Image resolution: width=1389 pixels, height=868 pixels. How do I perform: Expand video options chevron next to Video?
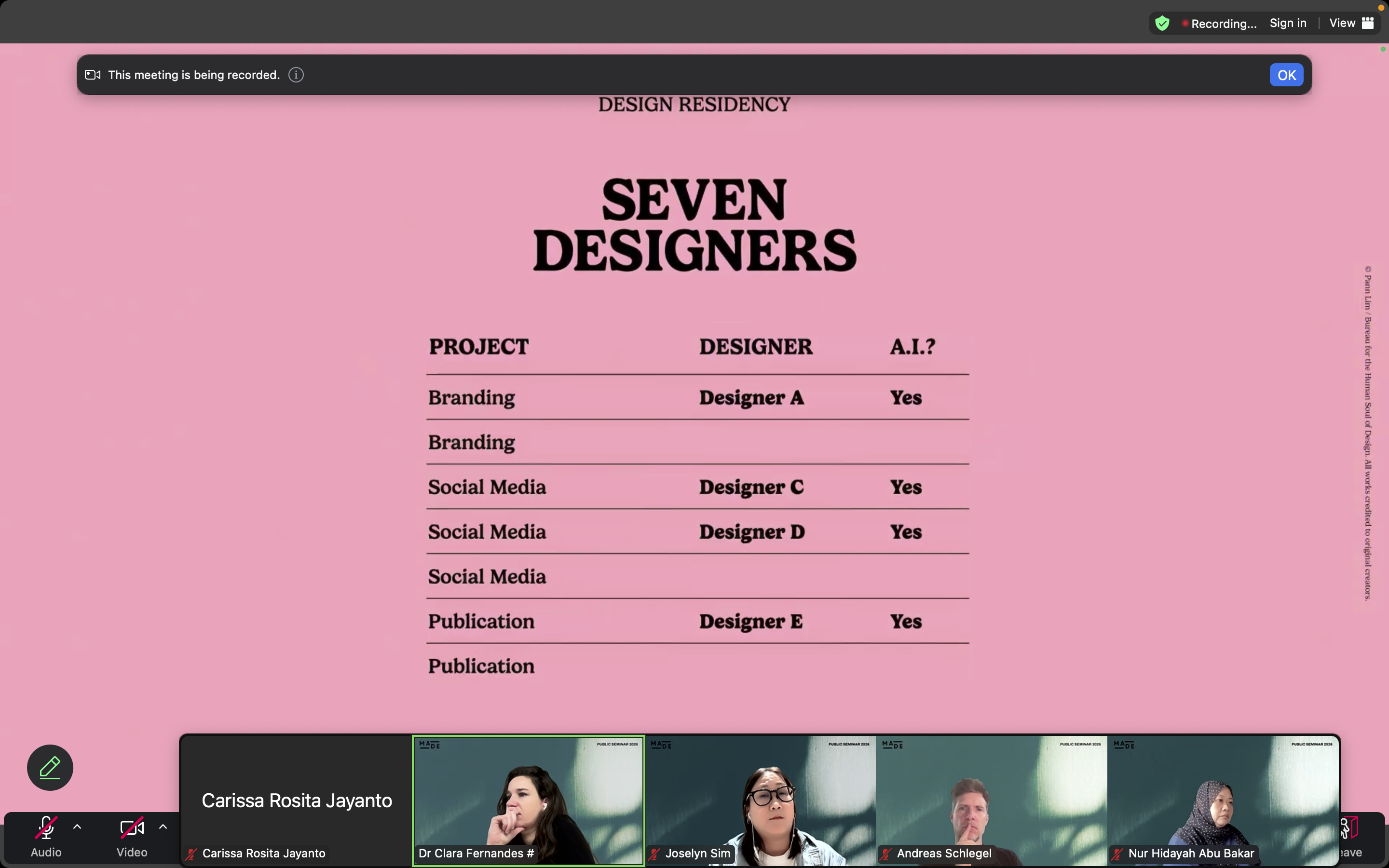tap(163, 827)
